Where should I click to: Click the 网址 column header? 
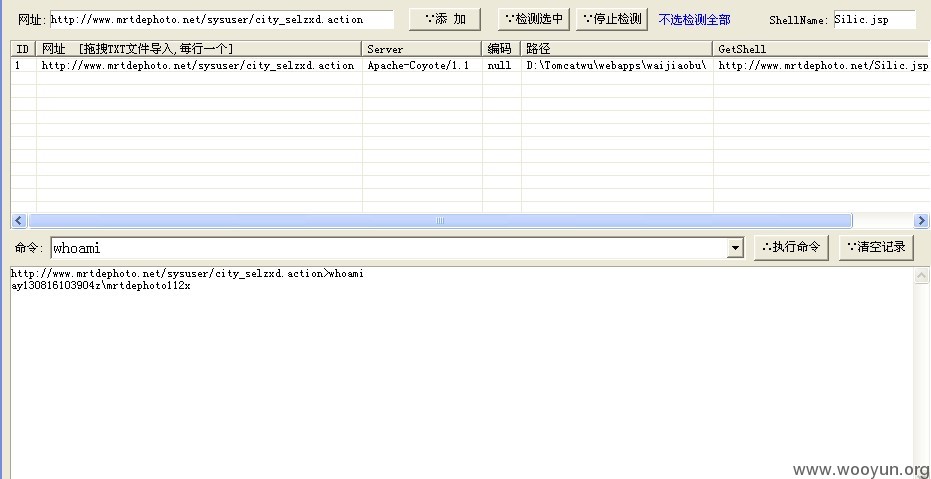pos(199,49)
